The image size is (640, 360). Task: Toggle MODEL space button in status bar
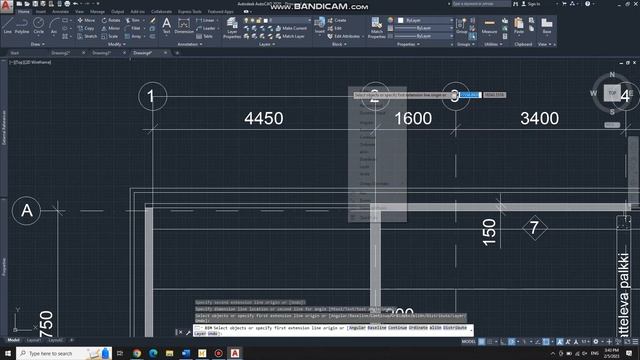[x=469, y=342]
